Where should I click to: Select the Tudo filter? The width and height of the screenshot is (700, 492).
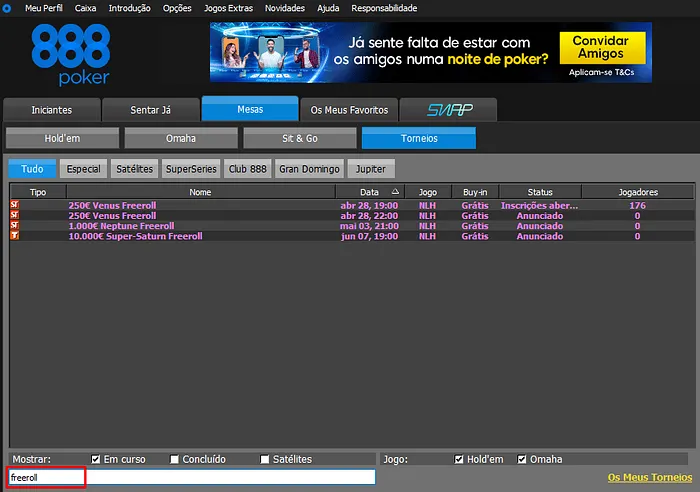click(x=32, y=169)
